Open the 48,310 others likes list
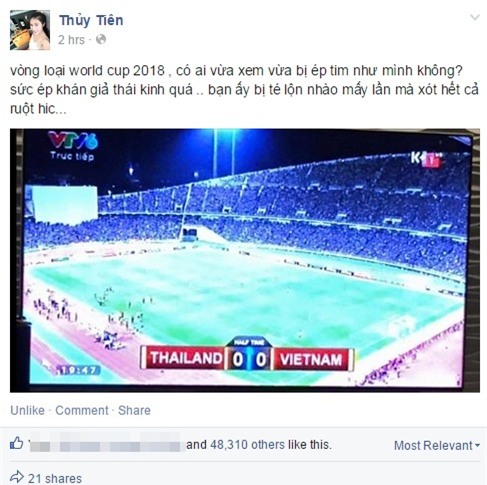Screen dimensions: 487x485 (247, 445)
